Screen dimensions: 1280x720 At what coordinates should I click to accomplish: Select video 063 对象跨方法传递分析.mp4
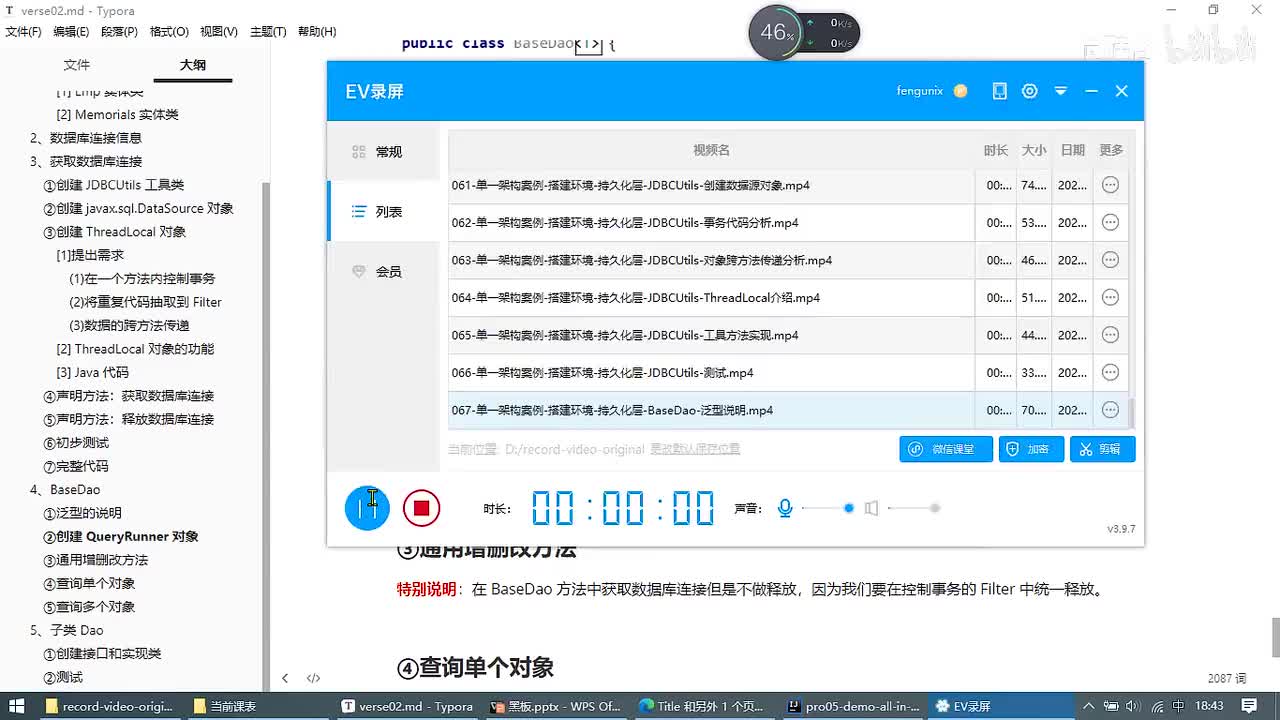coord(711,260)
